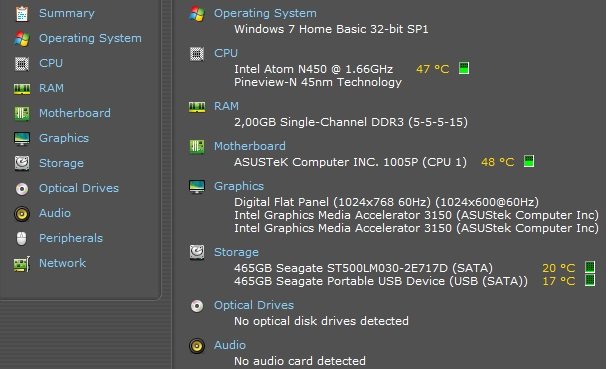The width and height of the screenshot is (614, 369).
Task: Click the Storage hard drive icon in sidebar
Action: pos(22,163)
